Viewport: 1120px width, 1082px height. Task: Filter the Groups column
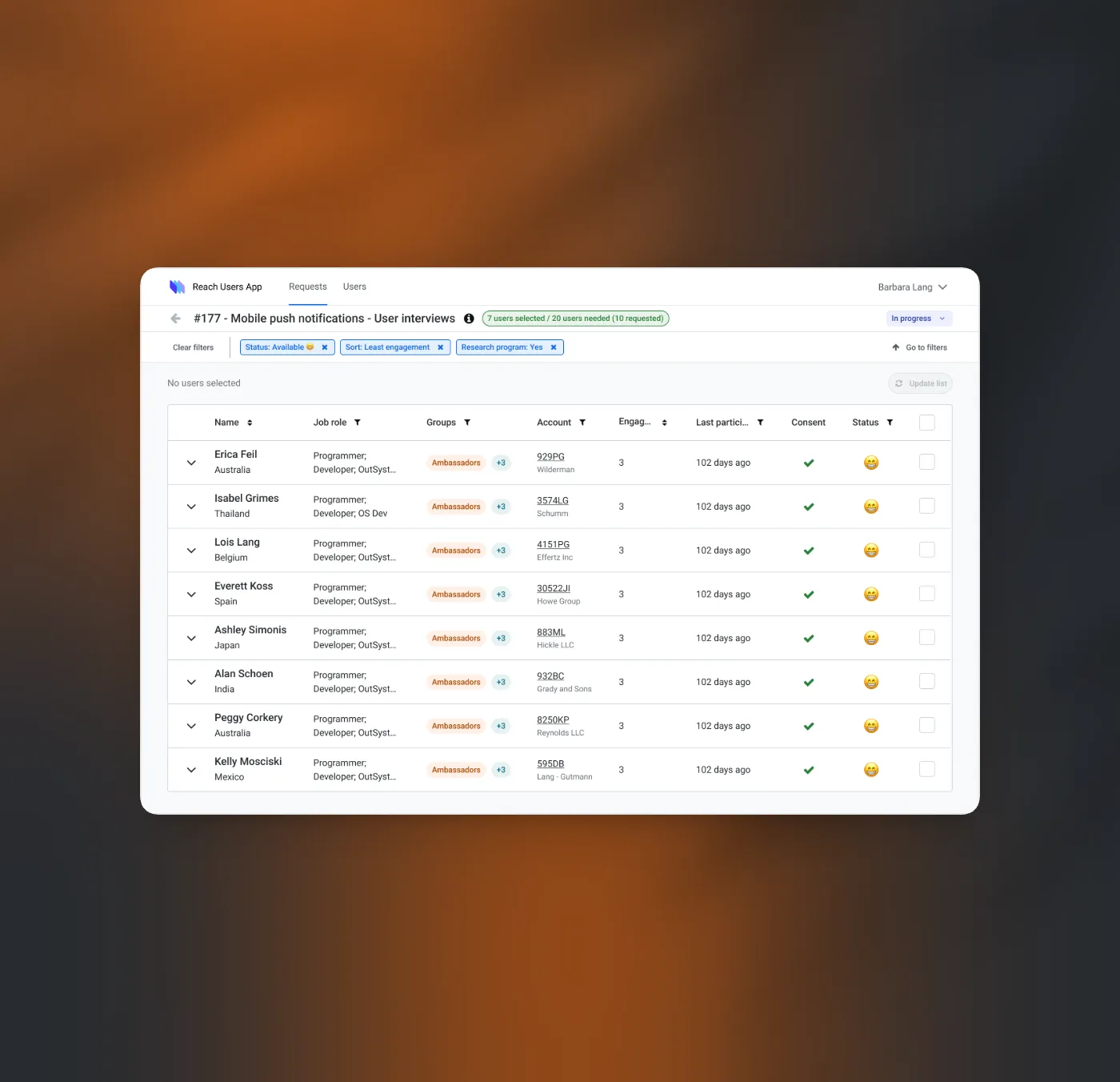tap(467, 423)
